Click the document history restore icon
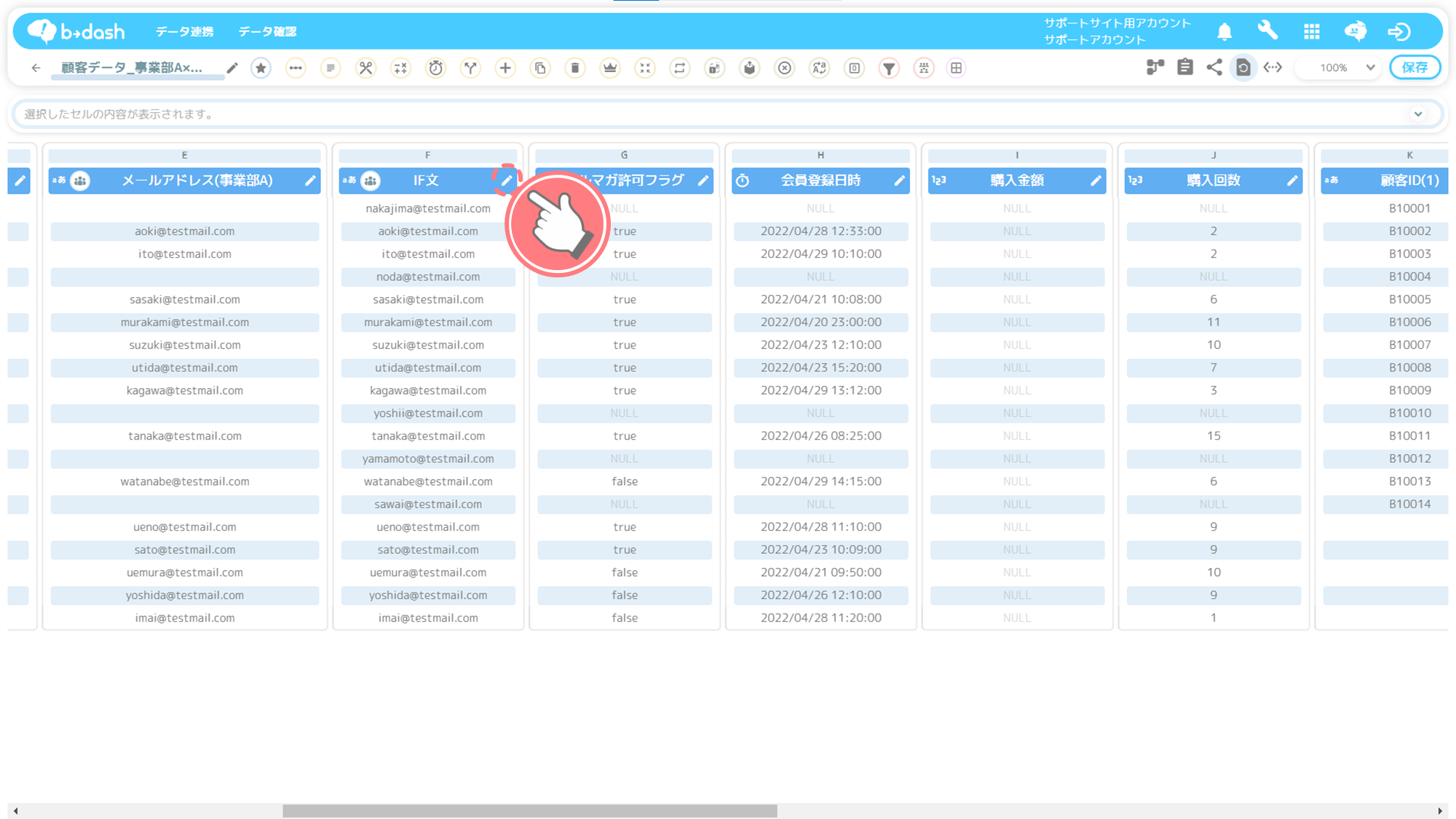Image resolution: width=1456 pixels, height=819 pixels. pyautogui.click(x=1243, y=68)
